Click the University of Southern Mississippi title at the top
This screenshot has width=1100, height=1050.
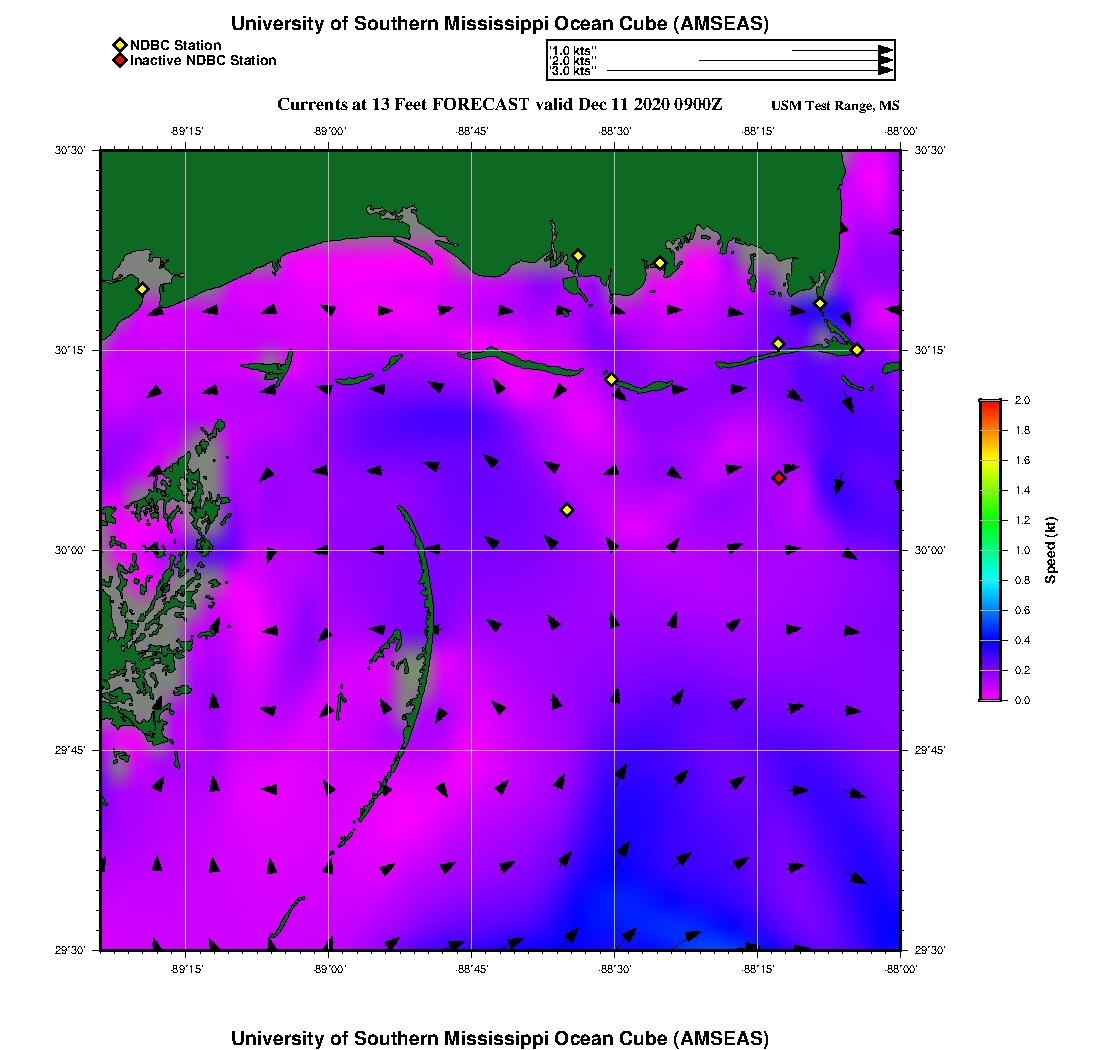(x=500, y=24)
